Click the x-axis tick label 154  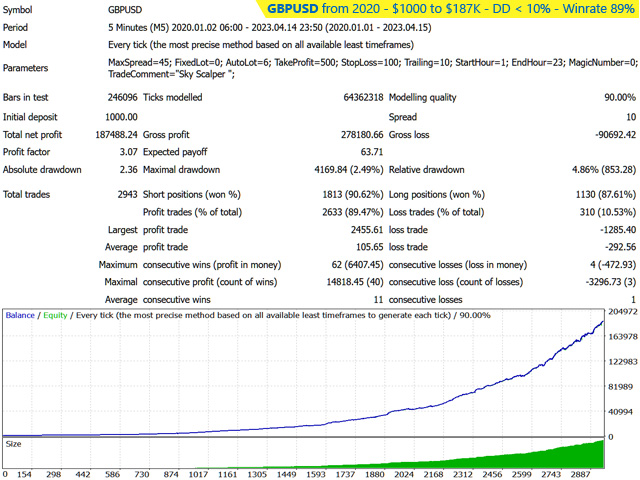24,475
